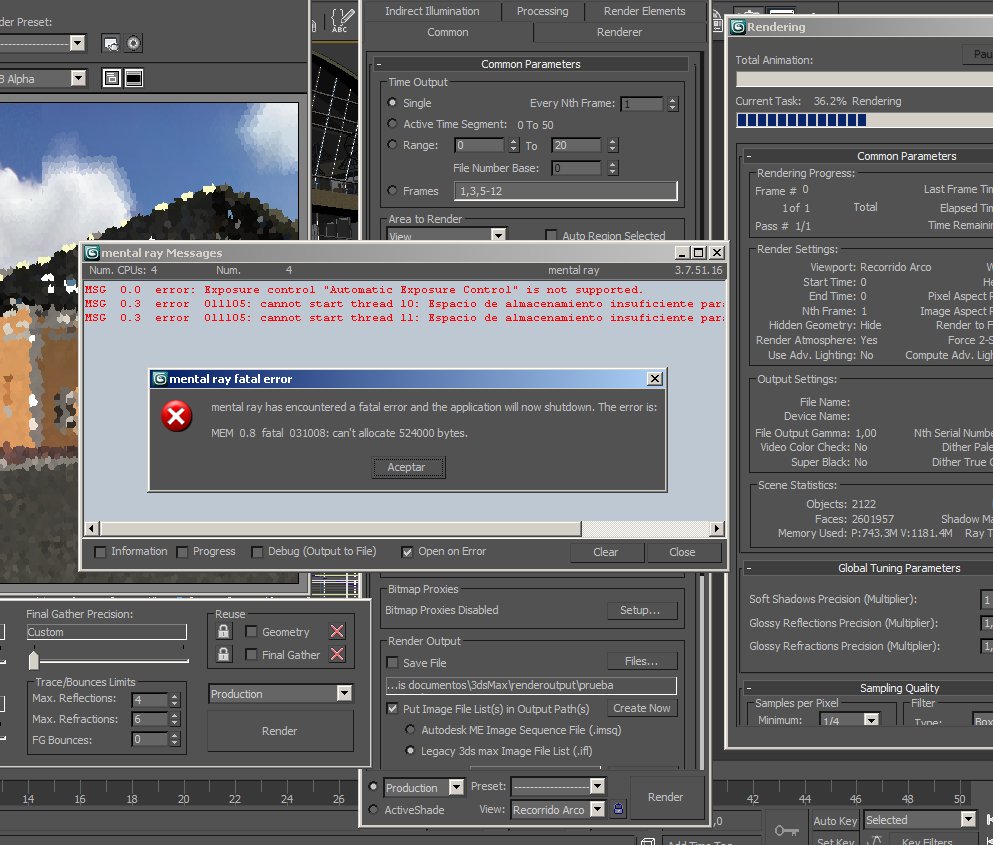Toggle the UI overlay icon beside Alpha dropdown

[111, 79]
